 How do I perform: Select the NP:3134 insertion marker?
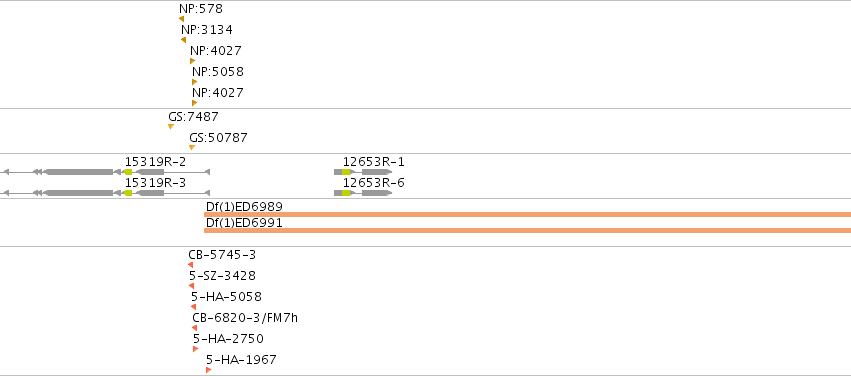point(183,40)
